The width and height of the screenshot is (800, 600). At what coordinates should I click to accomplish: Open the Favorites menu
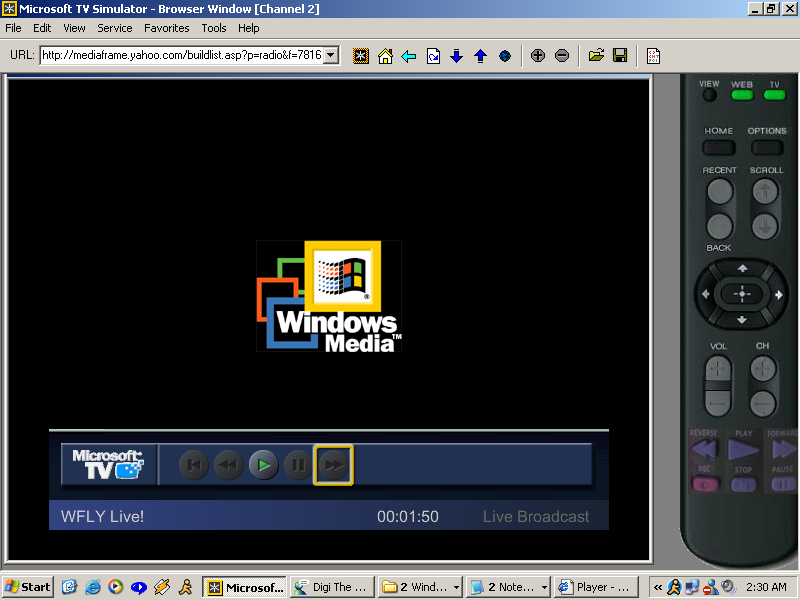coord(166,28)
